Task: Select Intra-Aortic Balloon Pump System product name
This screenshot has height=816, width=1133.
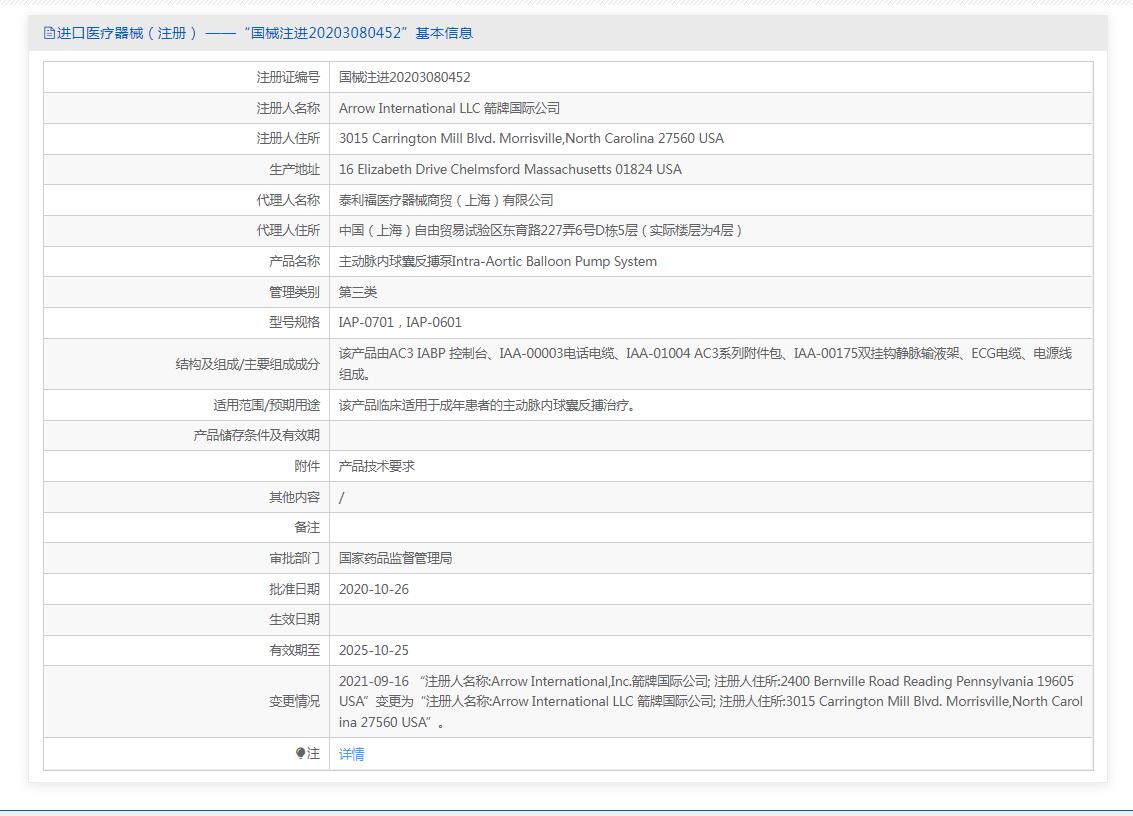Action: pos(498,262)
